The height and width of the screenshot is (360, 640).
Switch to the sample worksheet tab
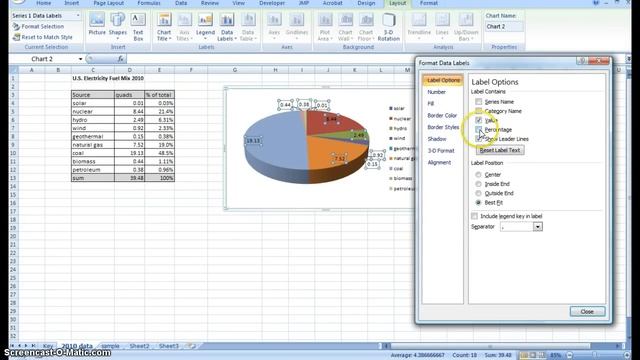(x=110, y=346)
